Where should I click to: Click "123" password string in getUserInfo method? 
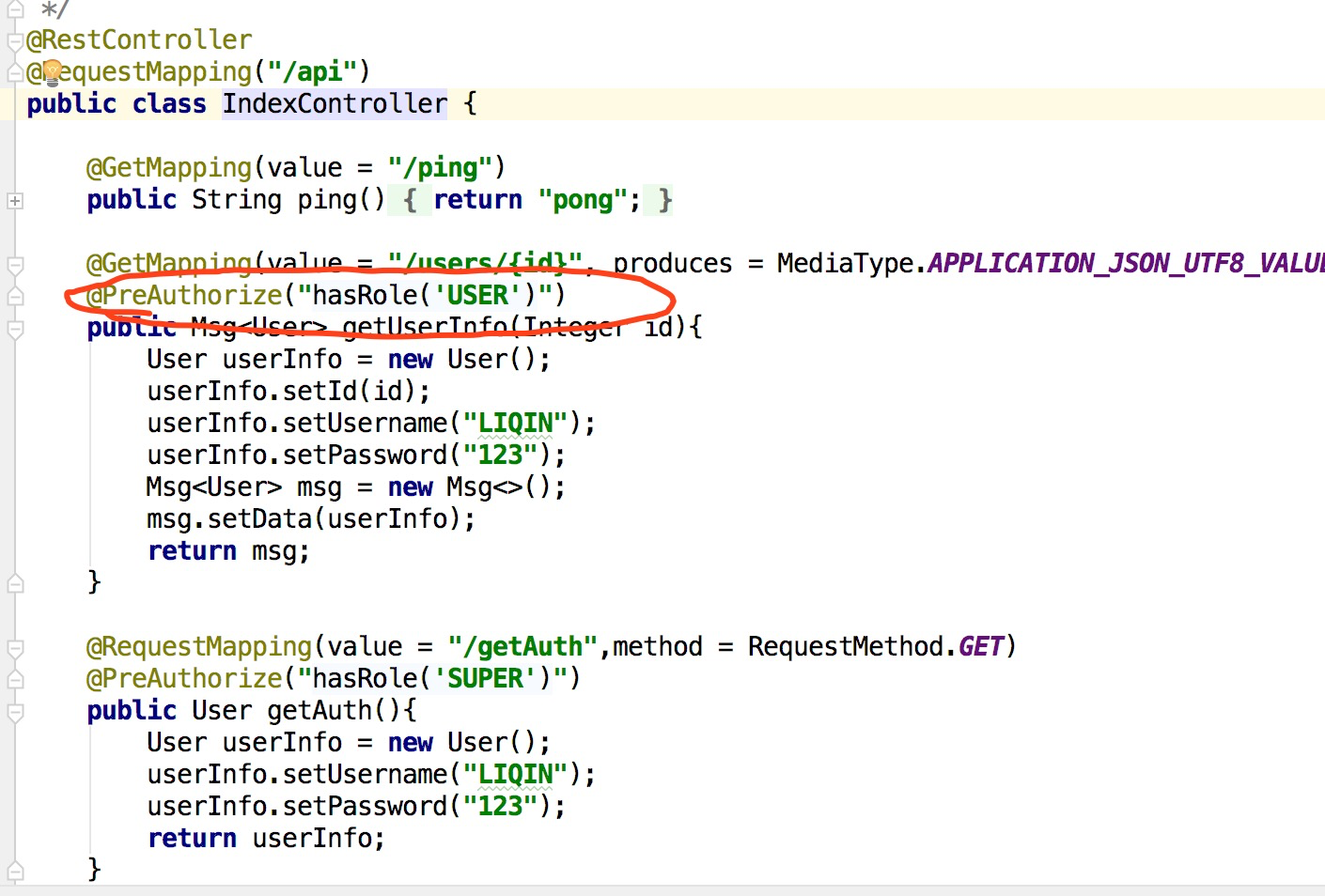point(500,455)
